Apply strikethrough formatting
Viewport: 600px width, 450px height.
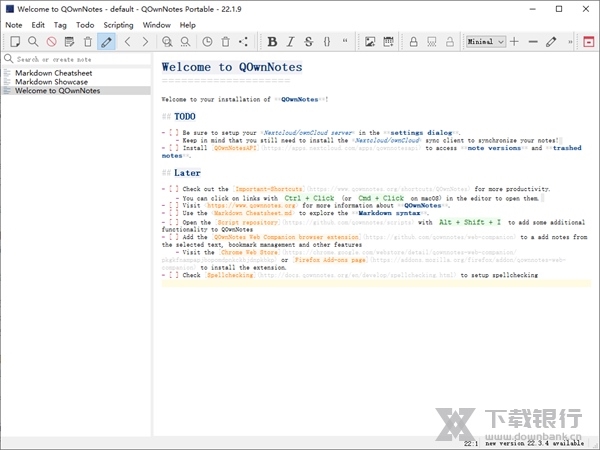(x=308, y=42)
